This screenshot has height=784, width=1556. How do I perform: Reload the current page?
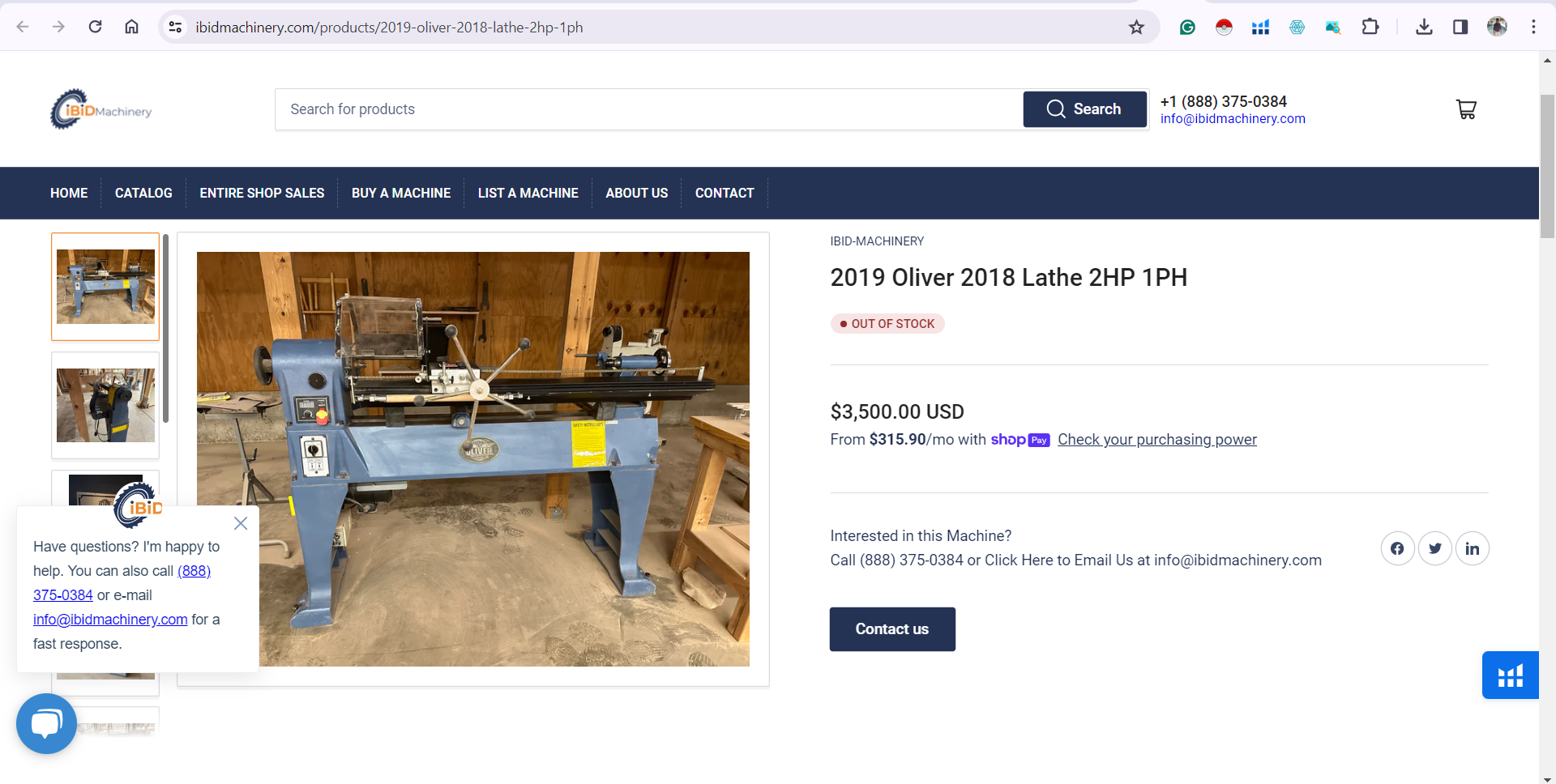[x=95, y=27]
